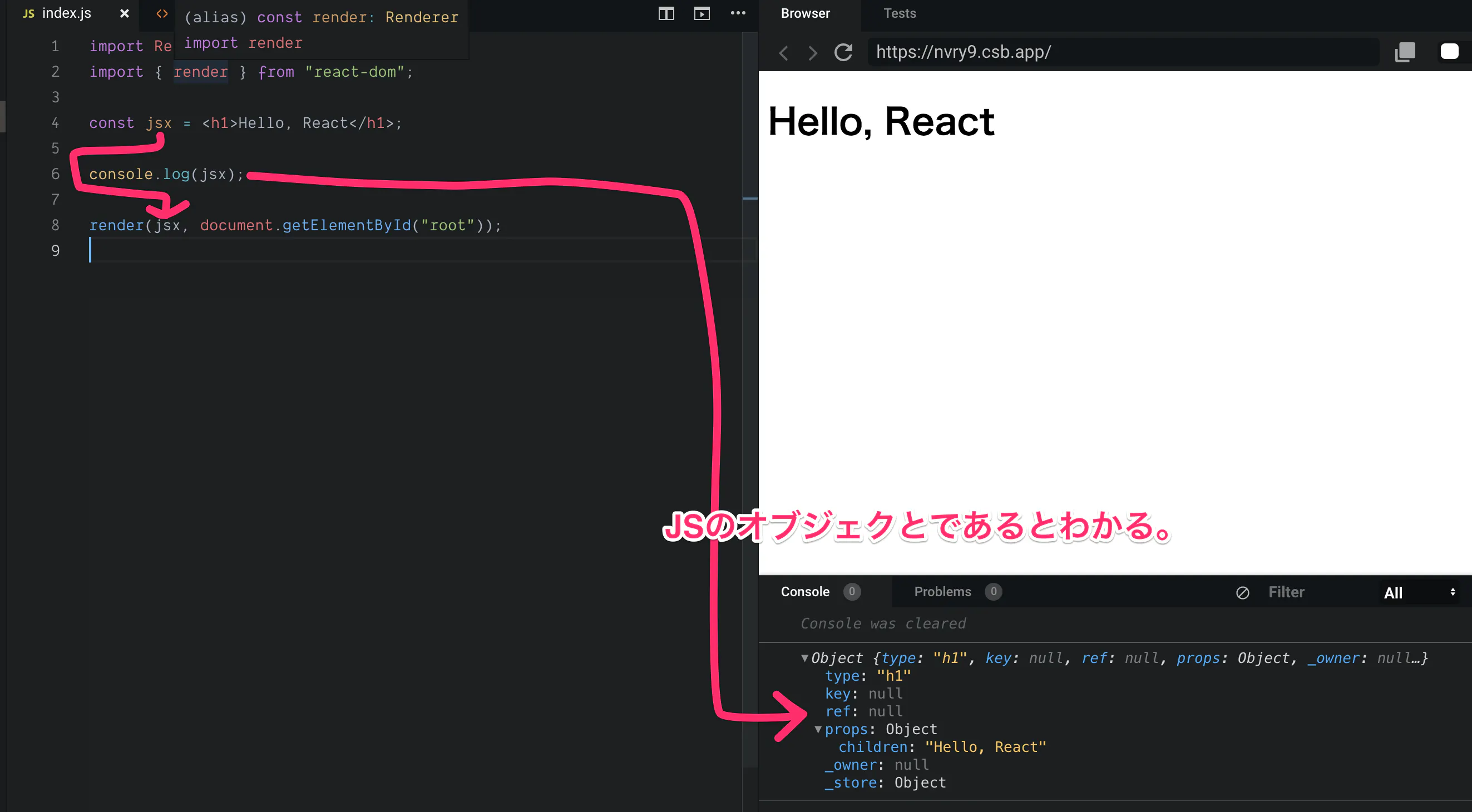Viewport: 1472px width, 812px height.
Task: Click the split editor layout icon
Action: 666,13
